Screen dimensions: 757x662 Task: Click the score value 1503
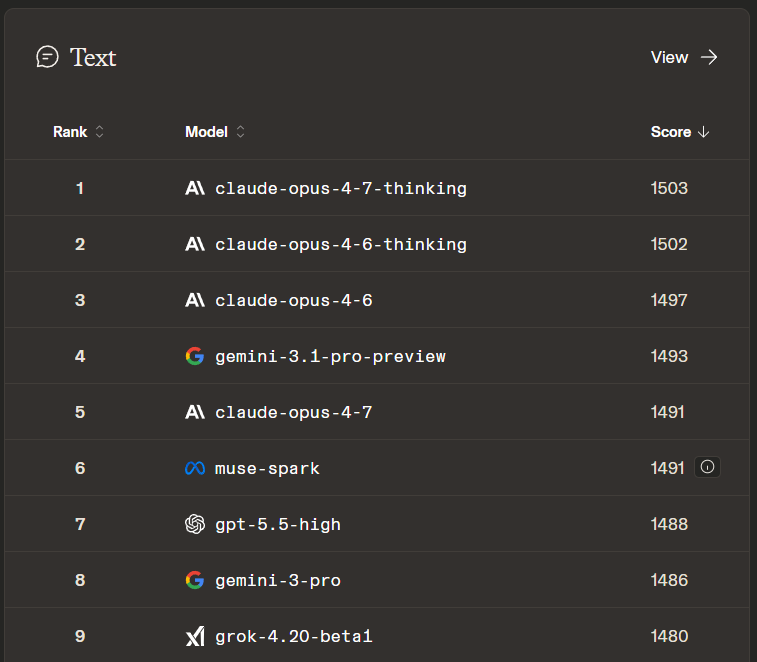tap(669, 188)
